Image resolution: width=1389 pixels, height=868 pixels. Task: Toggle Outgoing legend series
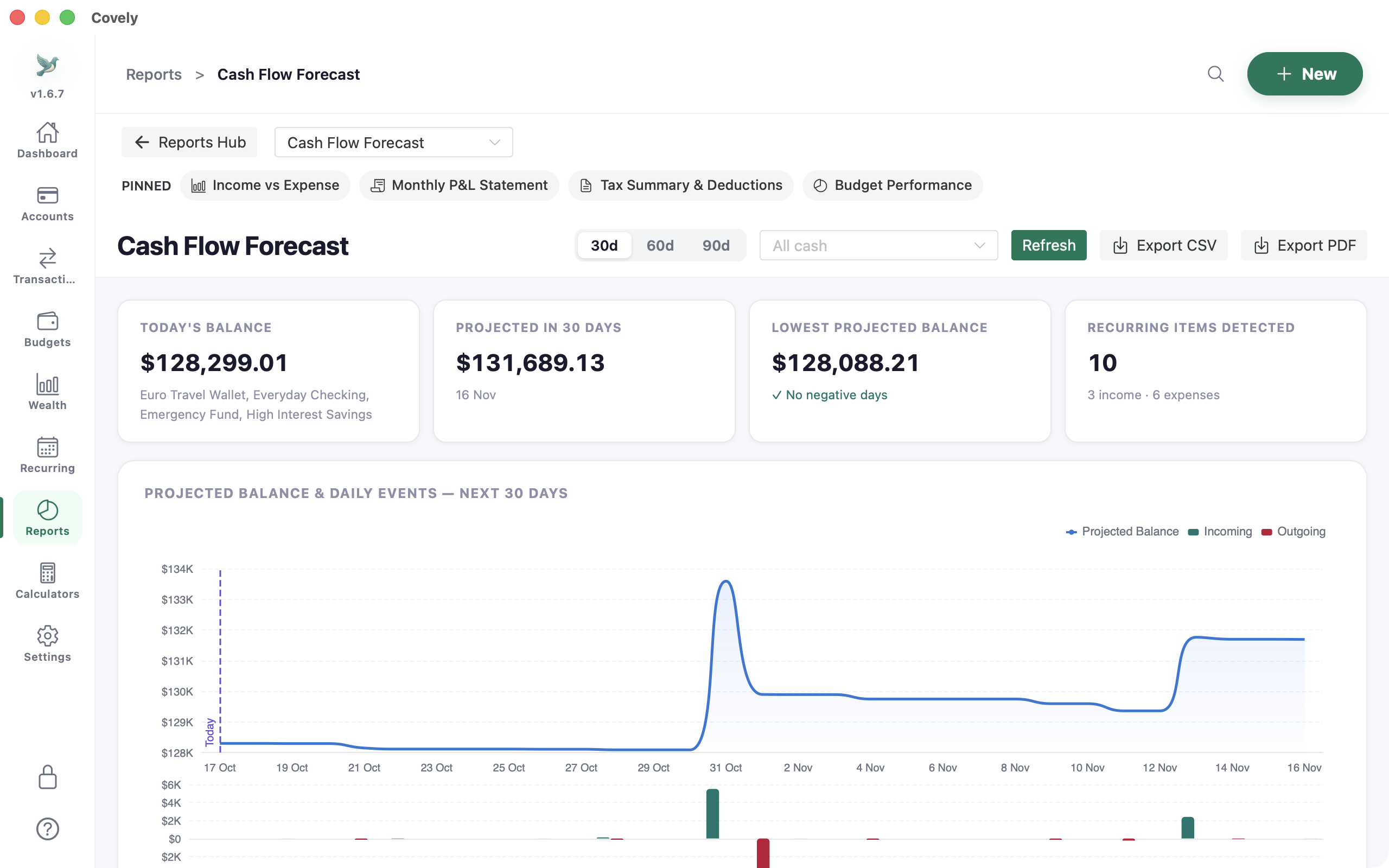(1293, 532)
